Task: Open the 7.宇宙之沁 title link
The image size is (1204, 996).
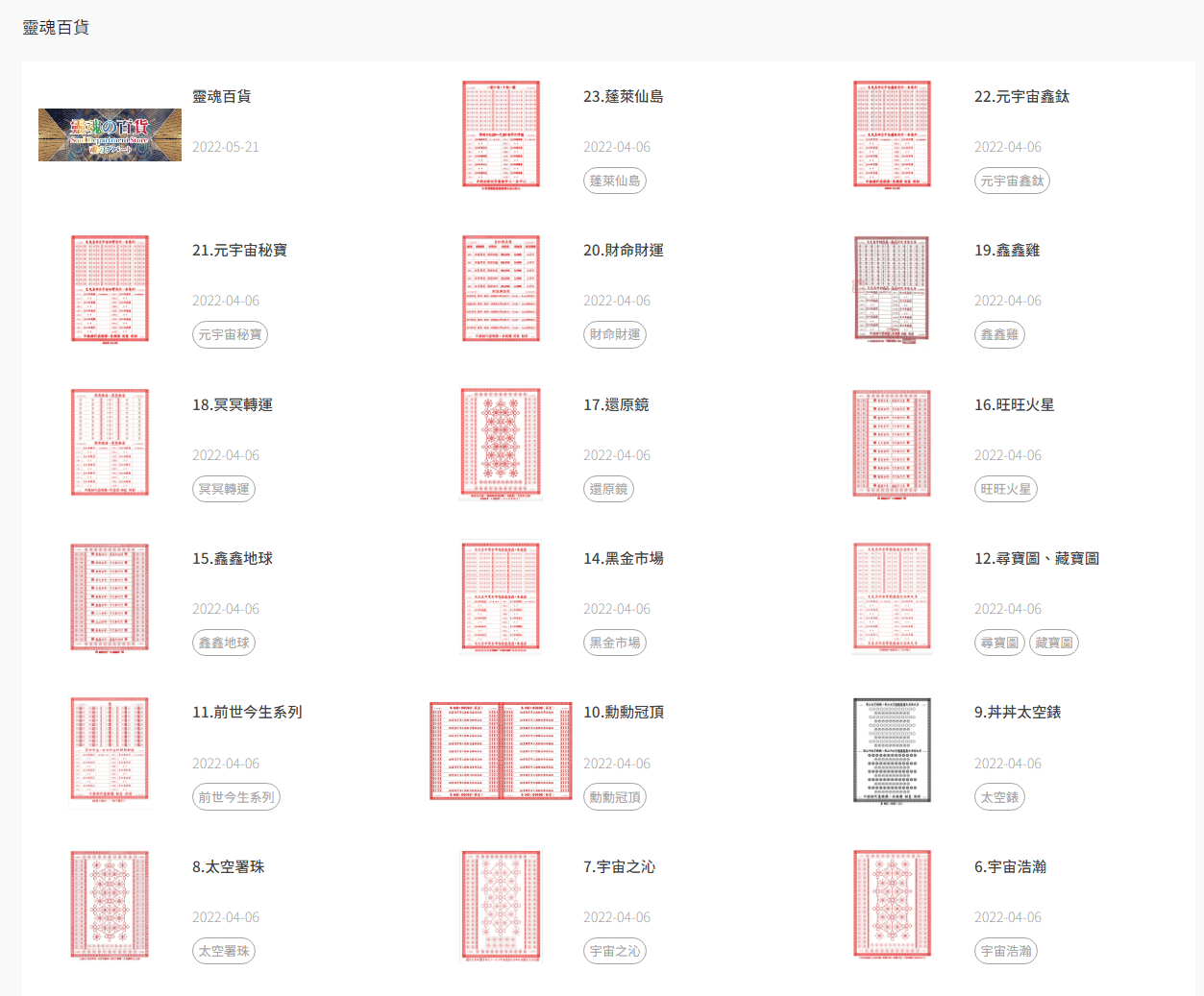Action: pyautogui.click(x=620, y=866)
